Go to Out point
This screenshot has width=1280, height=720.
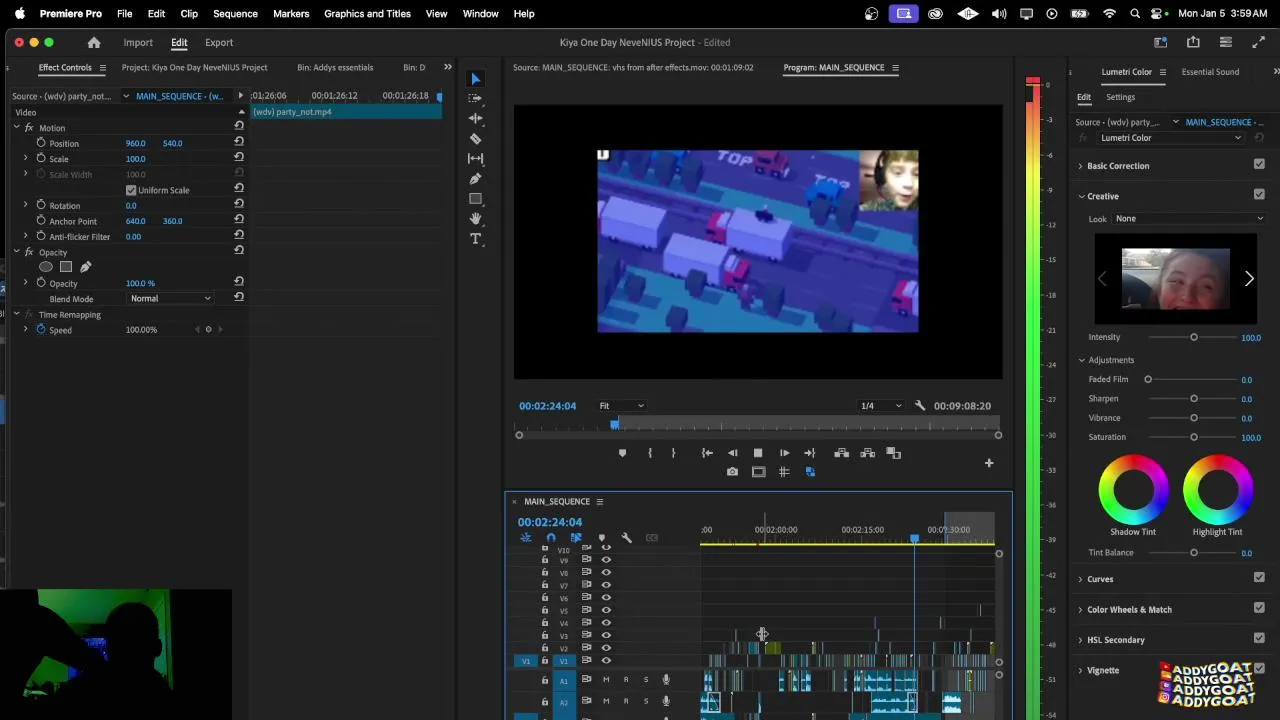coord(810,453)
